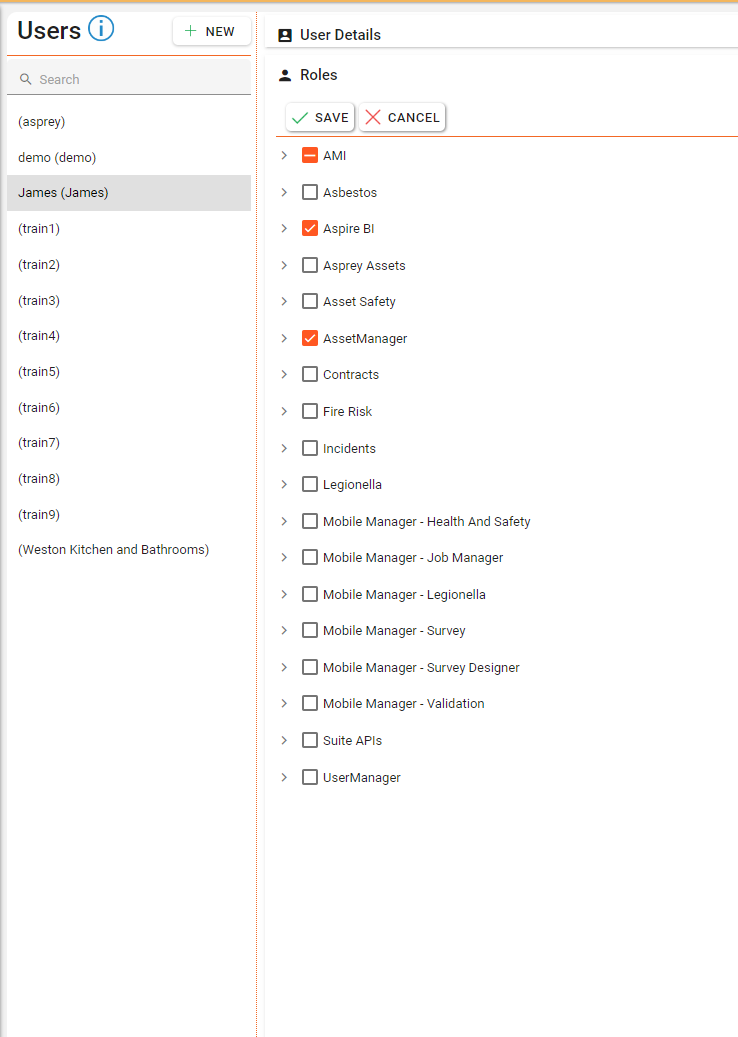This screenshot has width=738, height=1037.
Task: Expand the Suite APIs node
Action: pos(284,740)
